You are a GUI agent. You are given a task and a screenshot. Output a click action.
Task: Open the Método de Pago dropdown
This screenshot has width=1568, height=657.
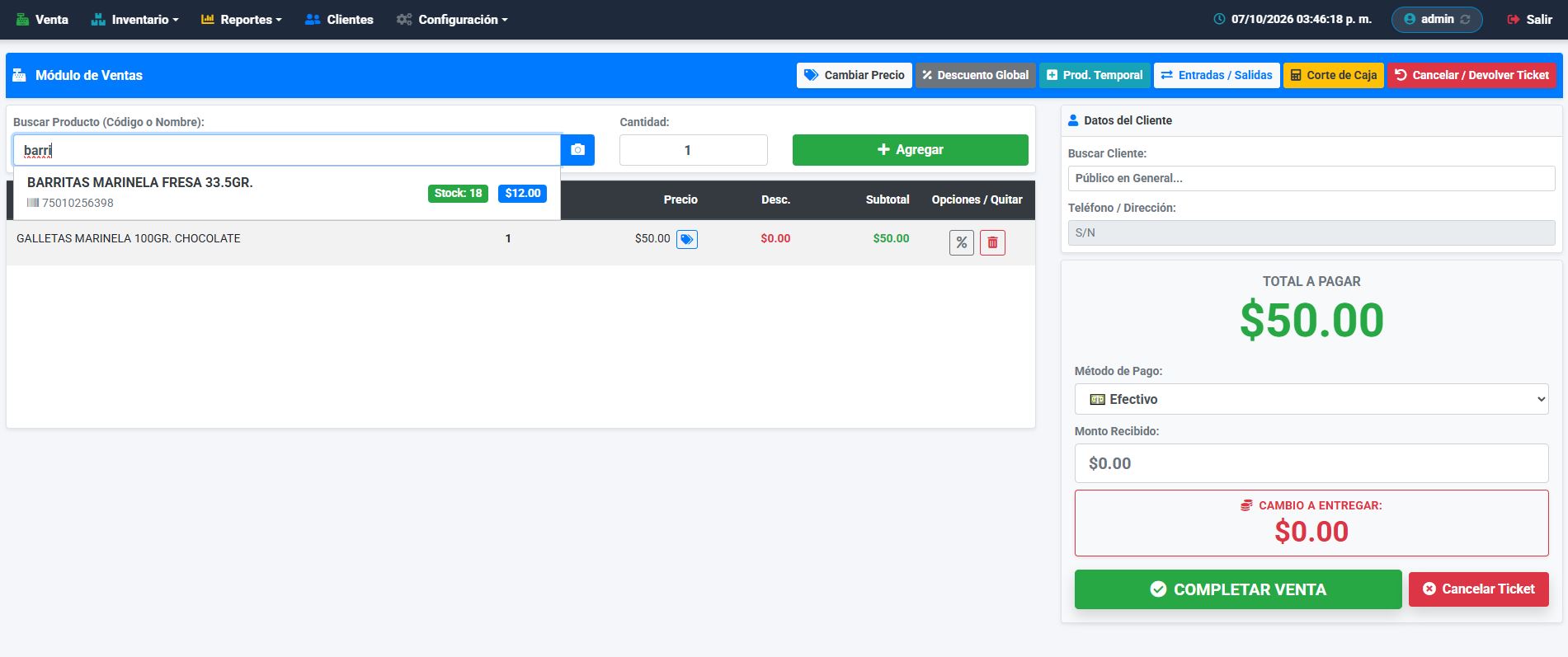pos(1311,399)
